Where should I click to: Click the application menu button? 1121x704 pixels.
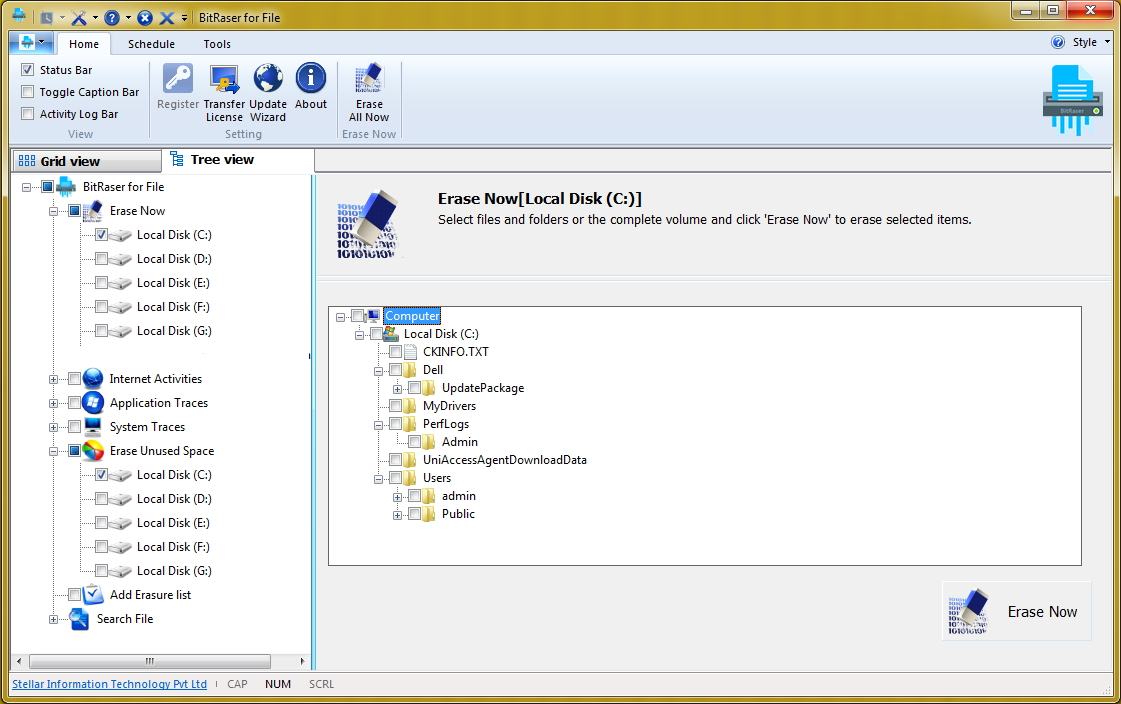coord(31,43)
